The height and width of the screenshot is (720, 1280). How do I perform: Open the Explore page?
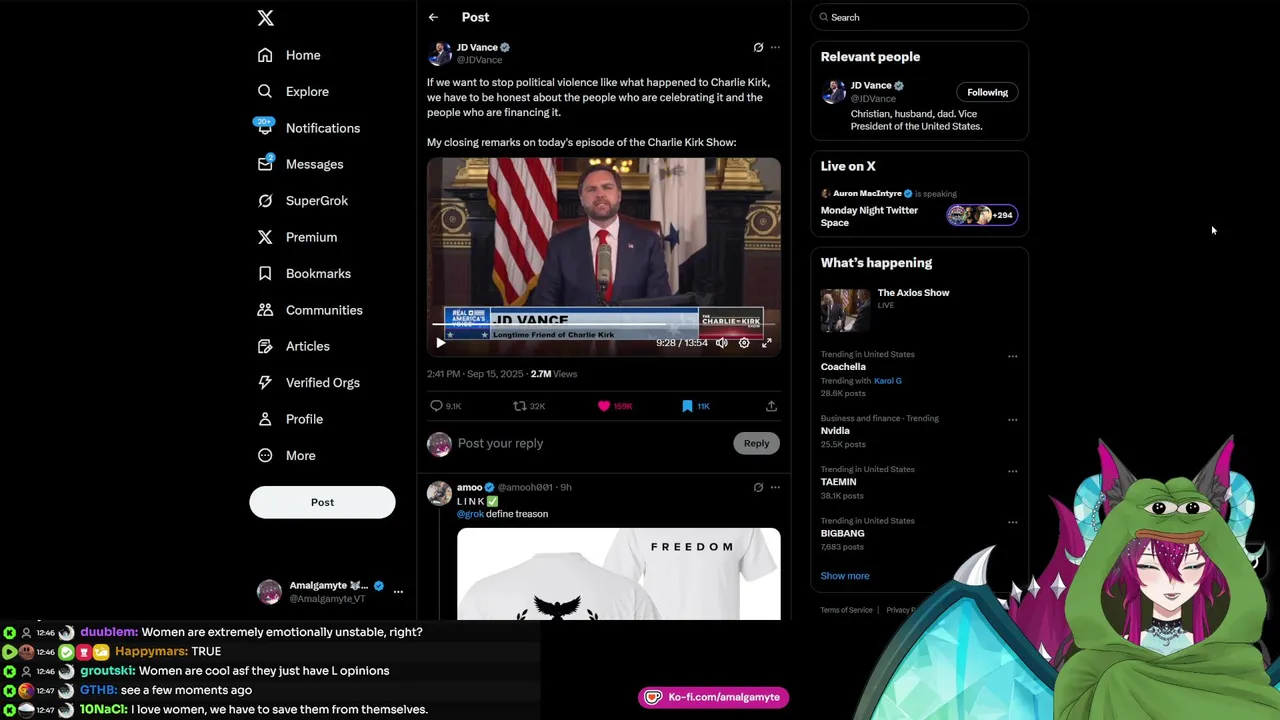tap(293, 91)
